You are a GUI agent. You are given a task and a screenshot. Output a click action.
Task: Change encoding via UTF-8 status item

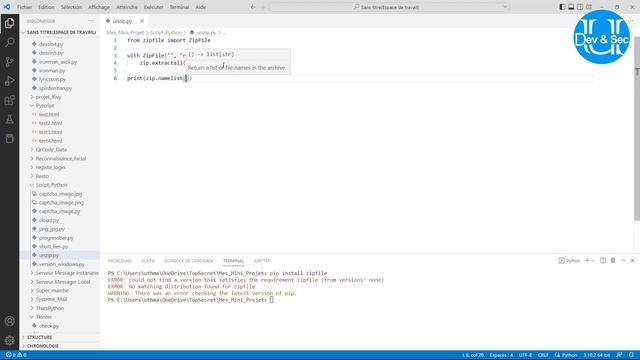(x=525, y=355)
